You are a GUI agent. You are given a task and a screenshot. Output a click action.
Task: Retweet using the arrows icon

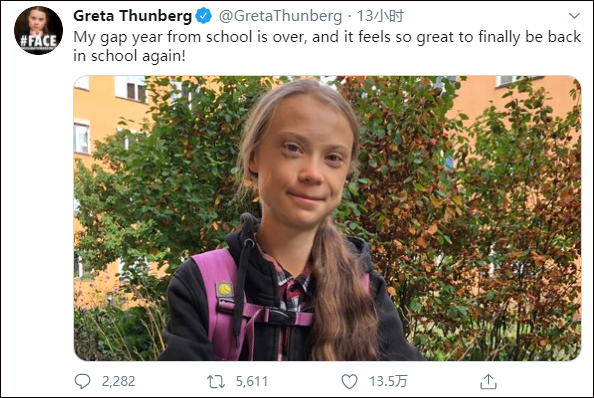point(216,382)
